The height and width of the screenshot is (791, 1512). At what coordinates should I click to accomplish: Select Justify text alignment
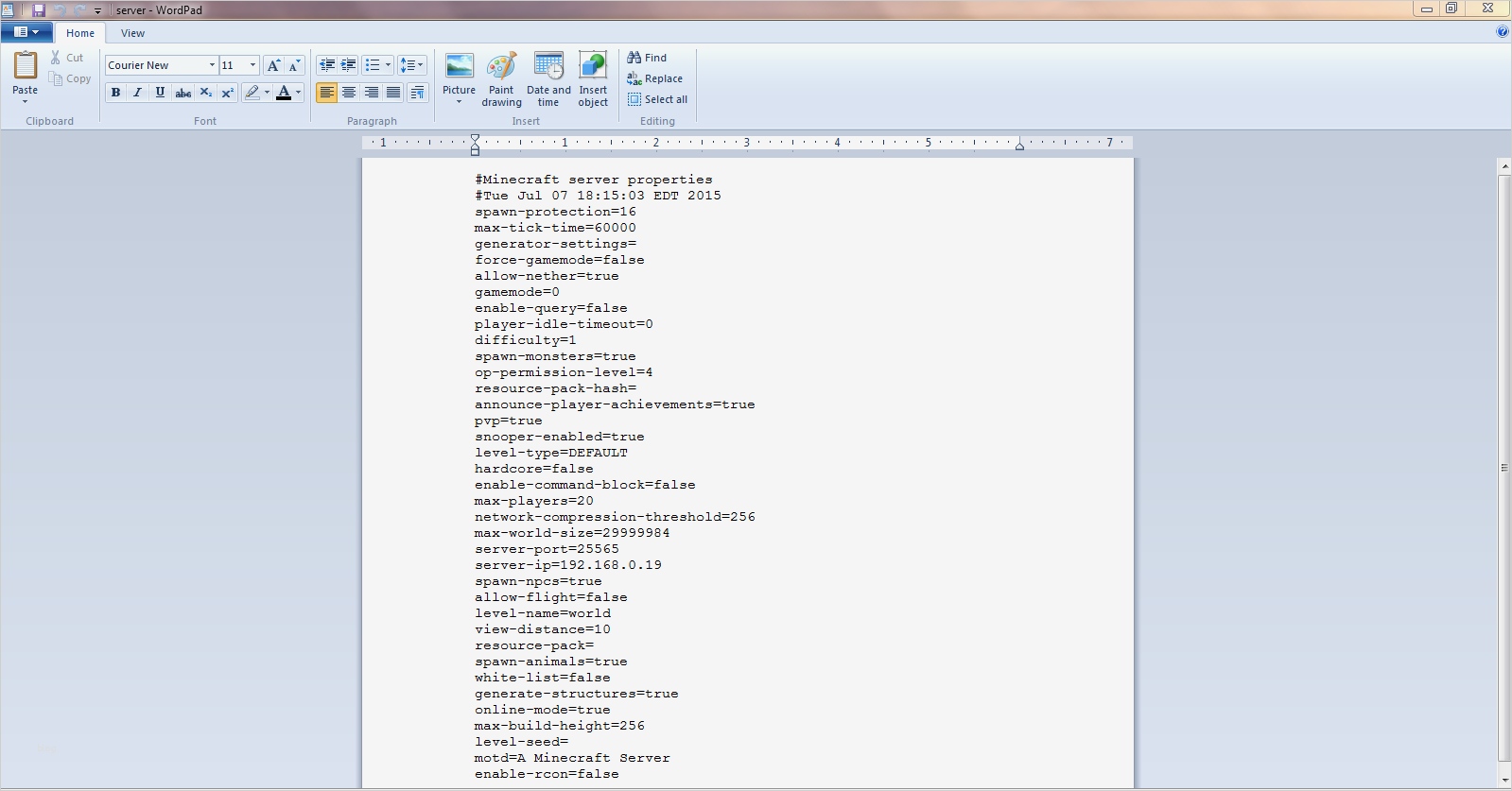point(393,93)
